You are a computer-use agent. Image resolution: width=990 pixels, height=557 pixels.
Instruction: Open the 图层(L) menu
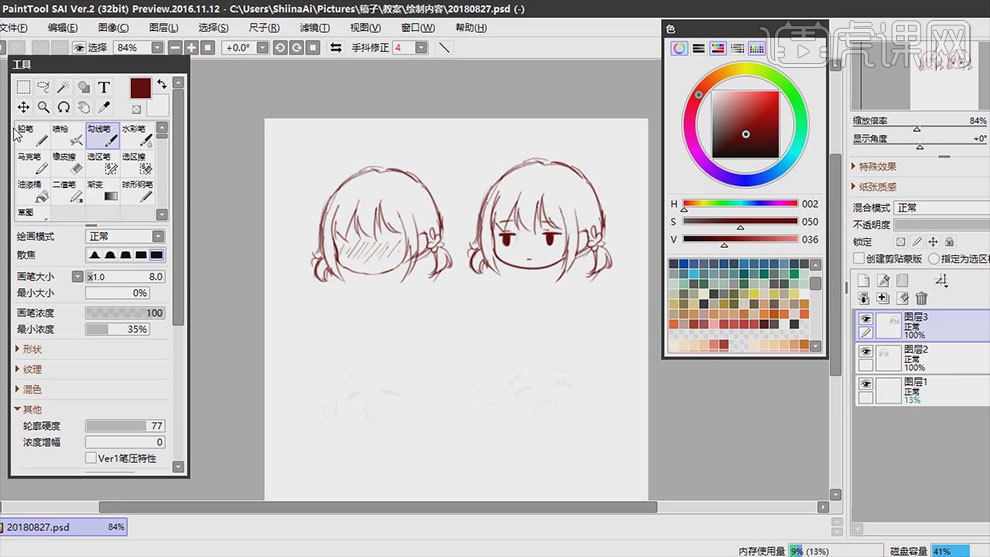point(164,28)
